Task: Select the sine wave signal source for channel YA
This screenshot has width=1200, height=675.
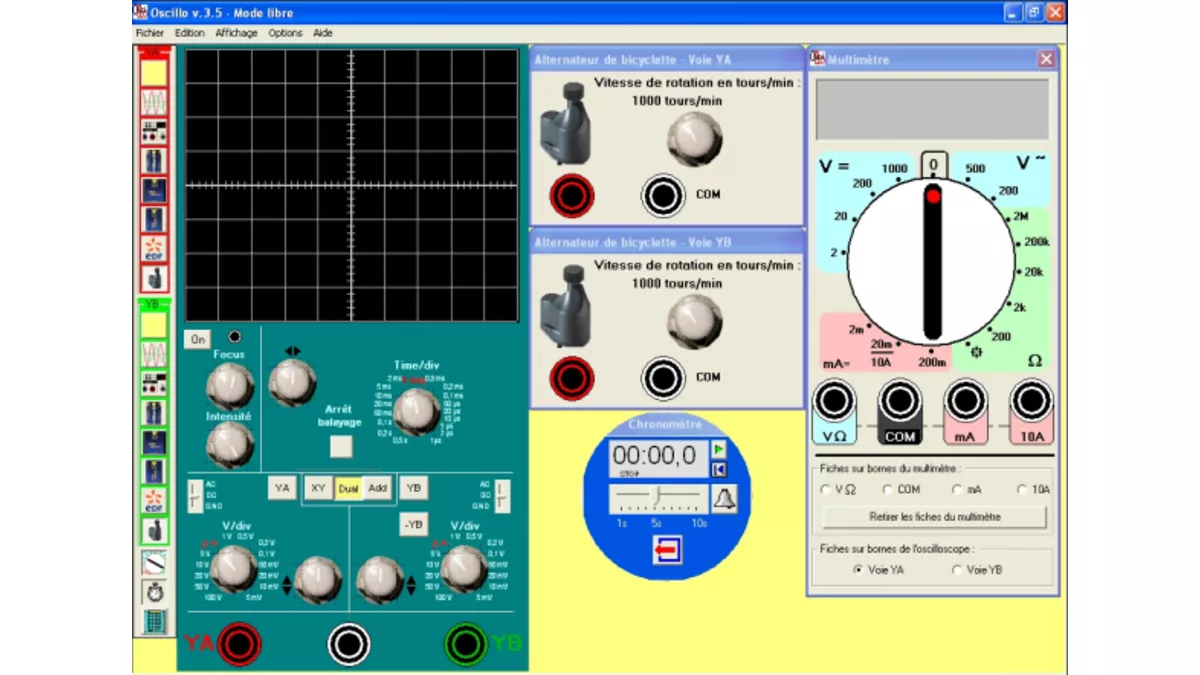Action: pos(154,100)
